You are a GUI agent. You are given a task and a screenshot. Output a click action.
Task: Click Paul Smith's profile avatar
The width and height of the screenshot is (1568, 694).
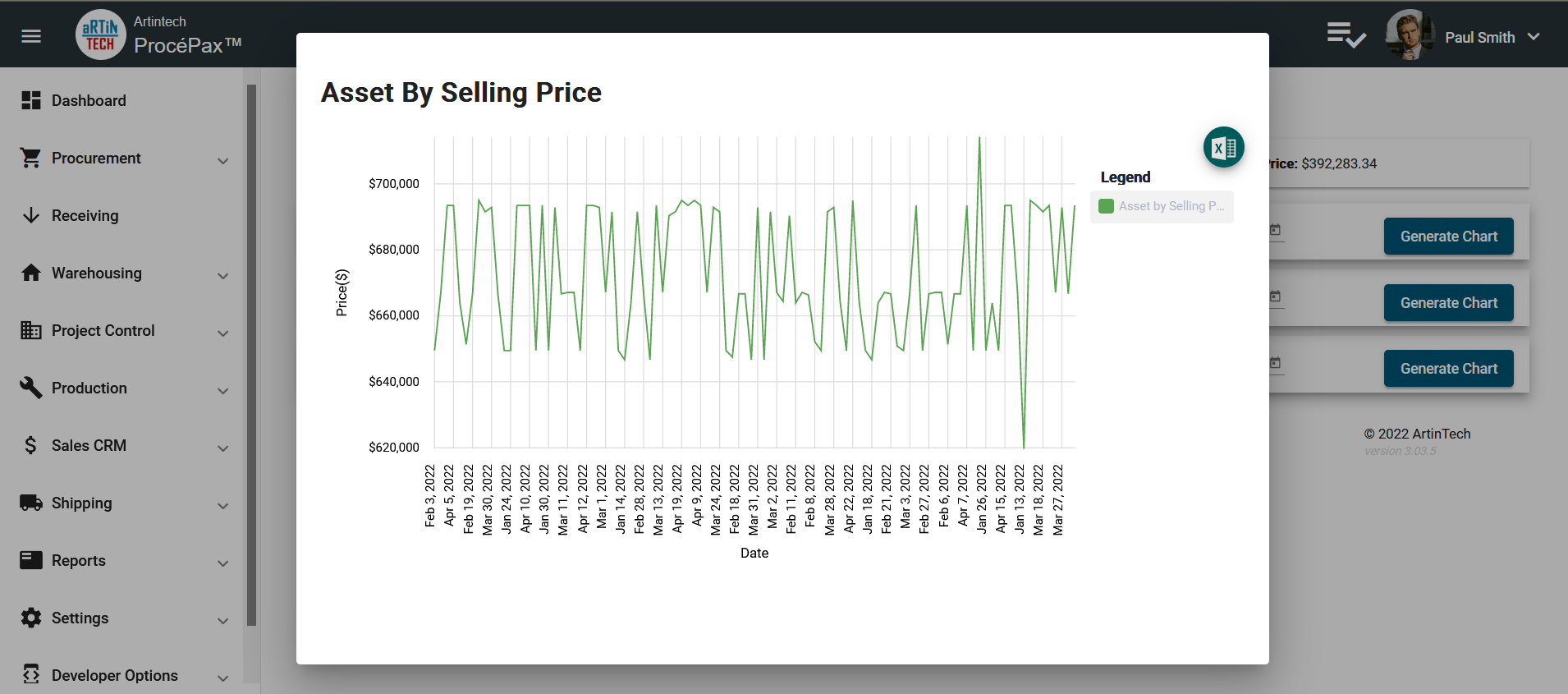click(x=1410, y=35)
